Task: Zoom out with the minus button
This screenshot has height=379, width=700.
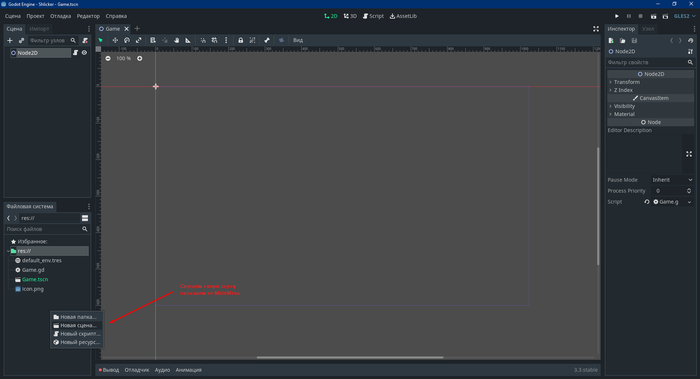Action: pos(108,58)
